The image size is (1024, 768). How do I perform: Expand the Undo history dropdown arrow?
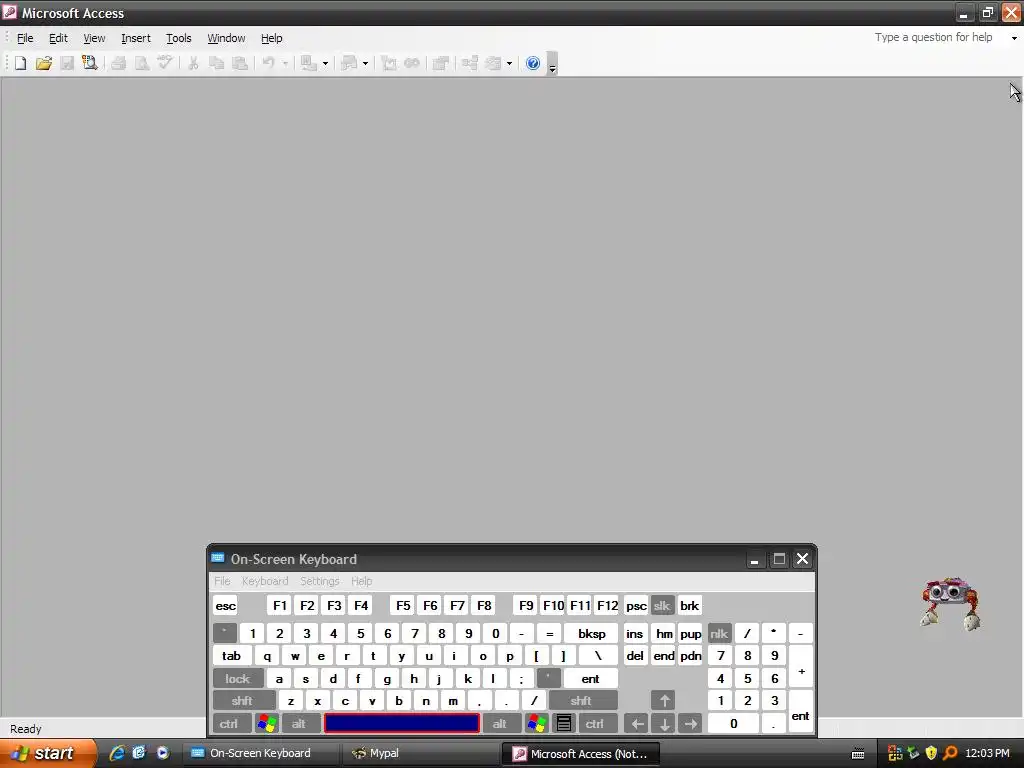click(x=285, y=63)
